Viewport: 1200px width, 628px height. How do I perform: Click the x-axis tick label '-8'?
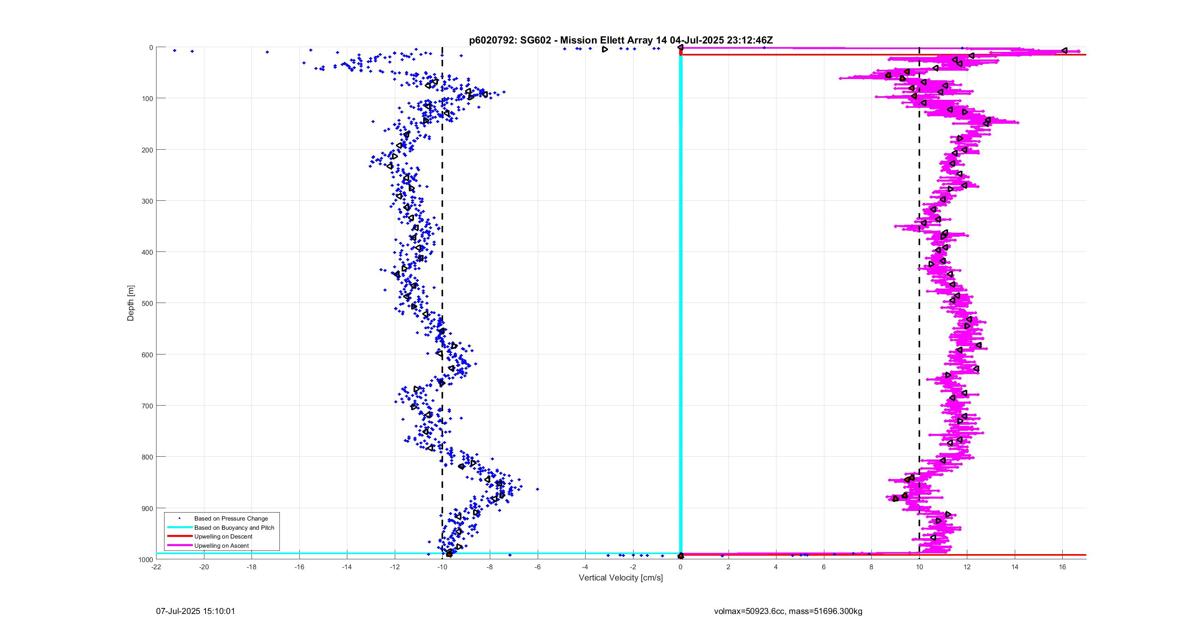(490, 568)
